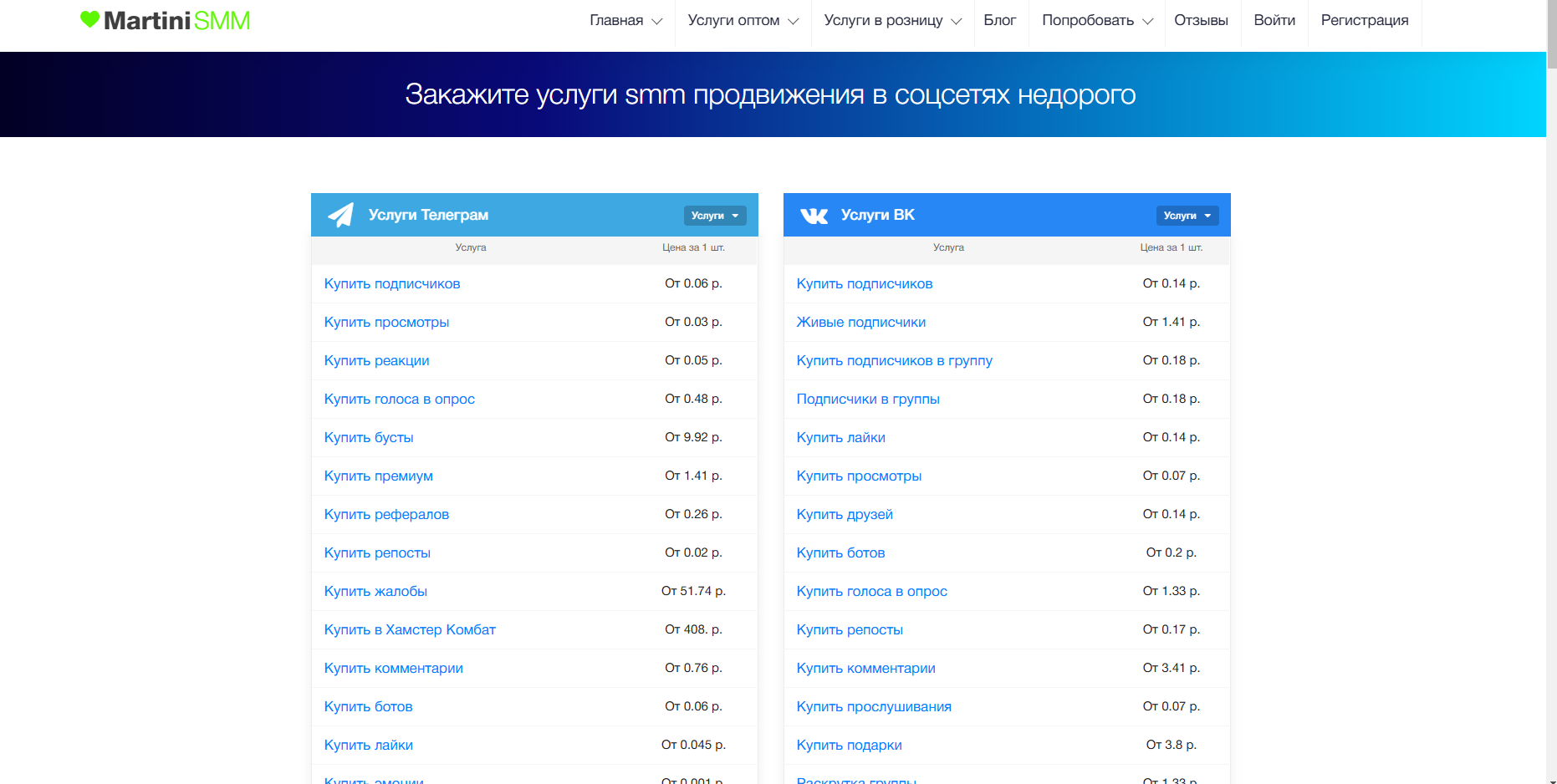The height and width of the screenshot is (784, 1557).
Task: Open VK Купить комментарии link at 3.41 р.
Action: pyautogui.click(x=866, y=669)
